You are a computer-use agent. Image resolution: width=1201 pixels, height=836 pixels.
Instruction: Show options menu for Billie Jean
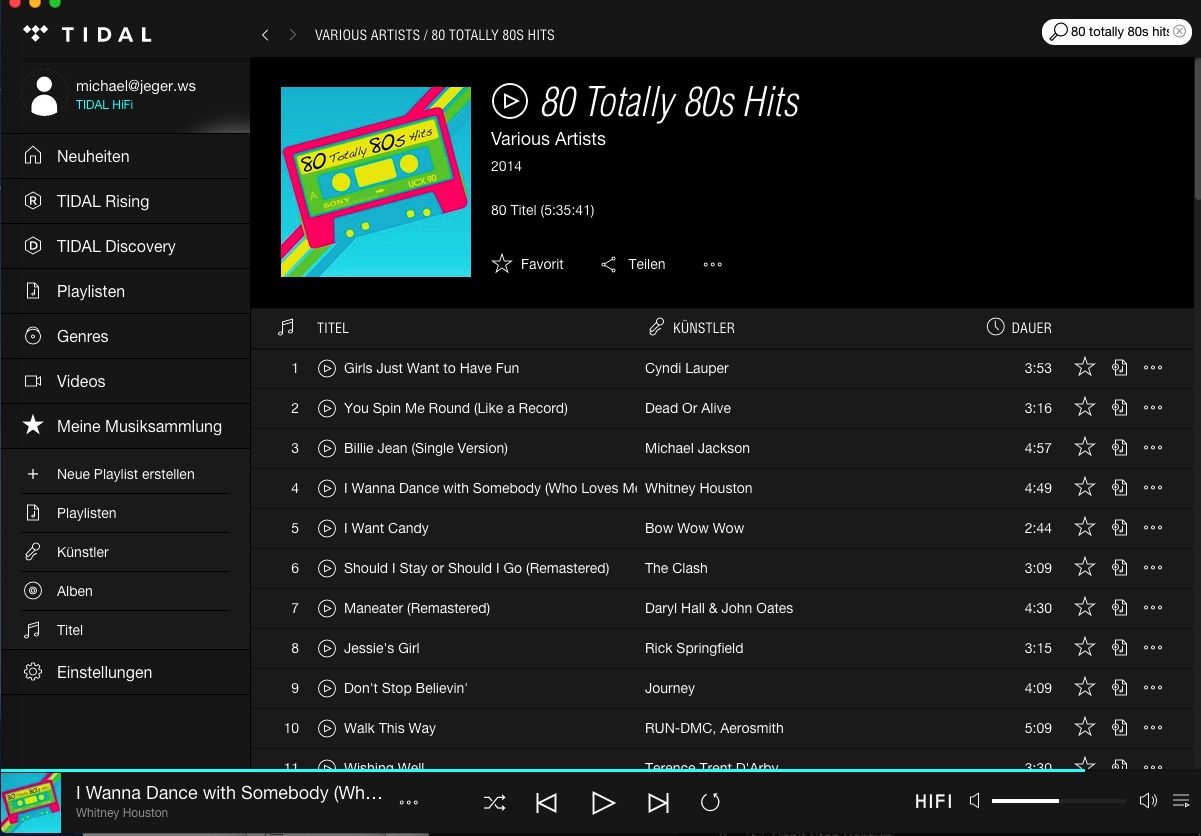(1153, 448)
